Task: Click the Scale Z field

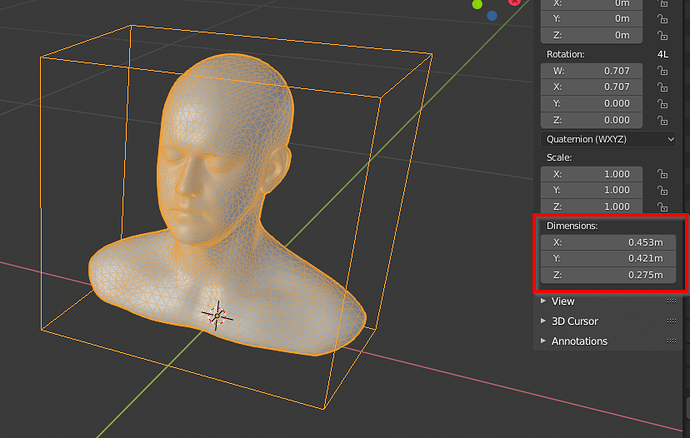Action: click(x=591, y=206)
